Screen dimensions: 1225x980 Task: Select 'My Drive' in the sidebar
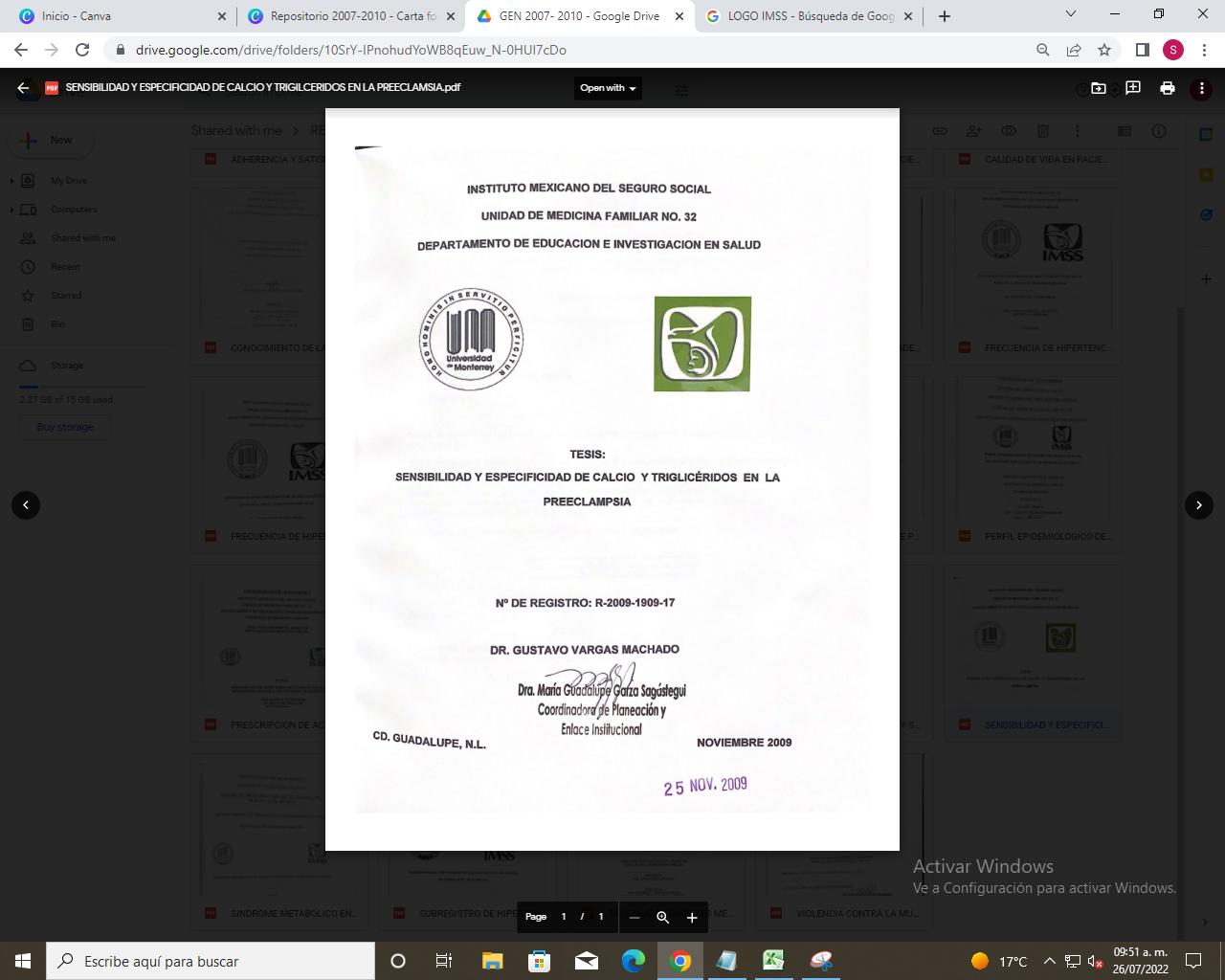(x=69, y=180)
